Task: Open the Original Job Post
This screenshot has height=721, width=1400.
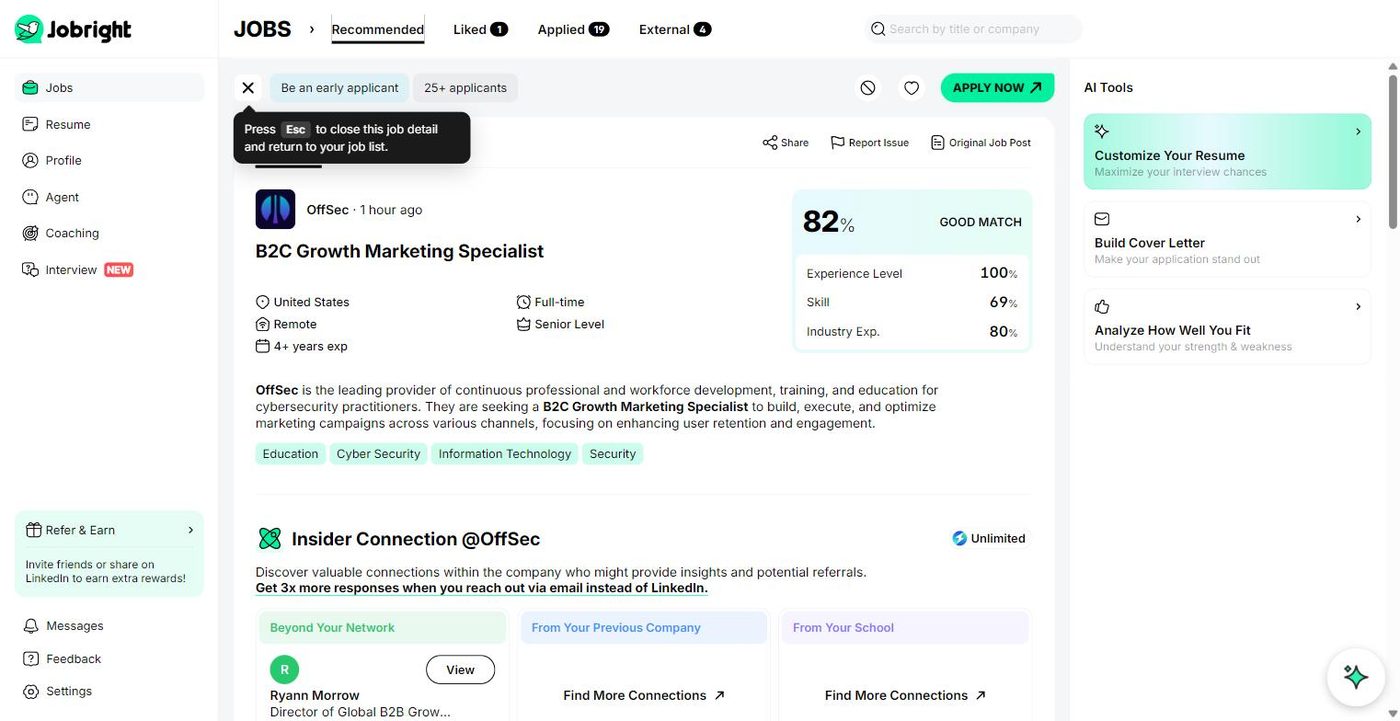Action: [x=981, y=143]
